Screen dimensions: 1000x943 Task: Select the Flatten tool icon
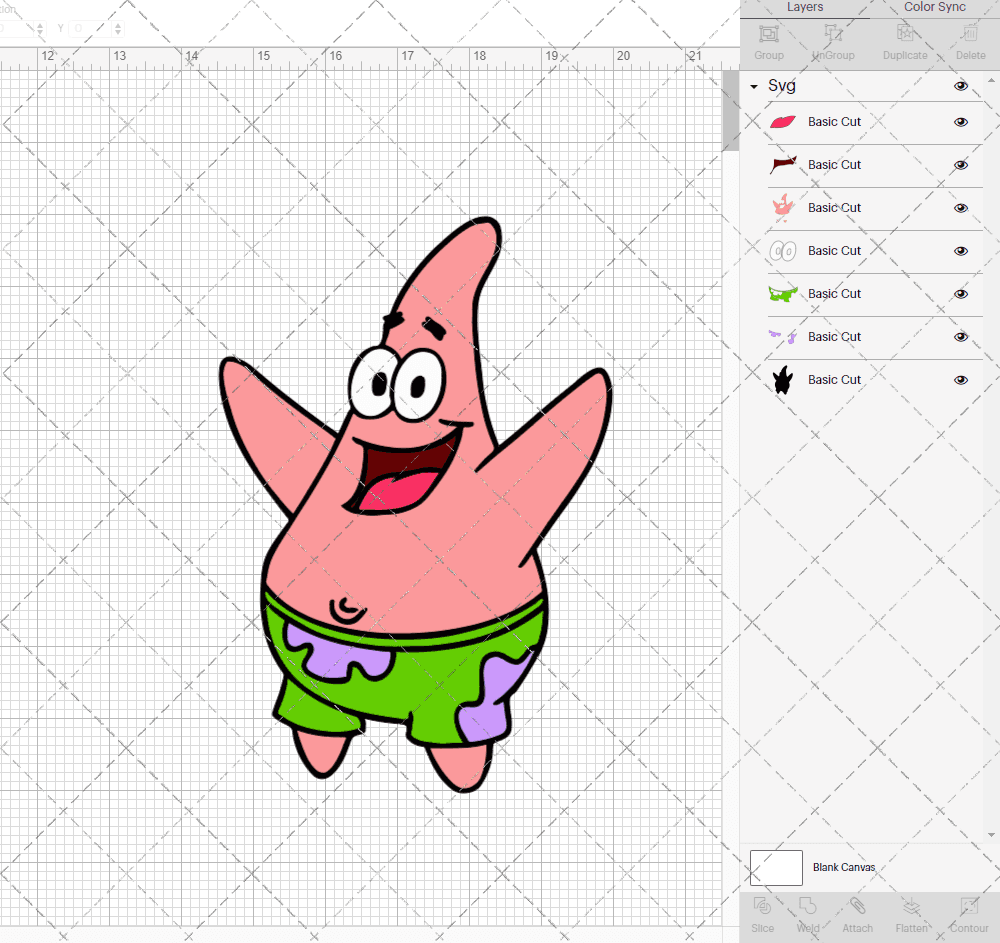pos(911,906)
